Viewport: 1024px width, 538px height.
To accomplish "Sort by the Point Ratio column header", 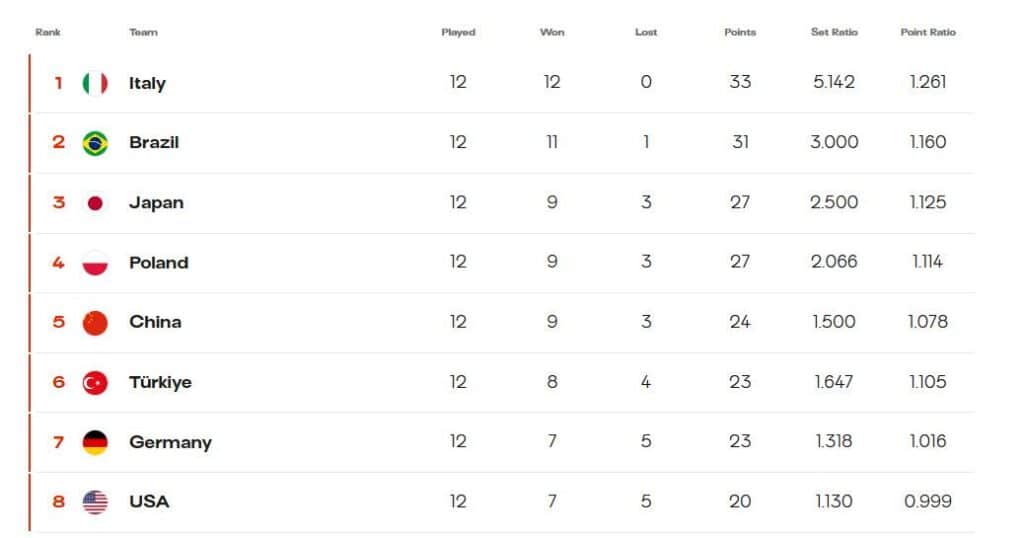I will tap(928, 32).
